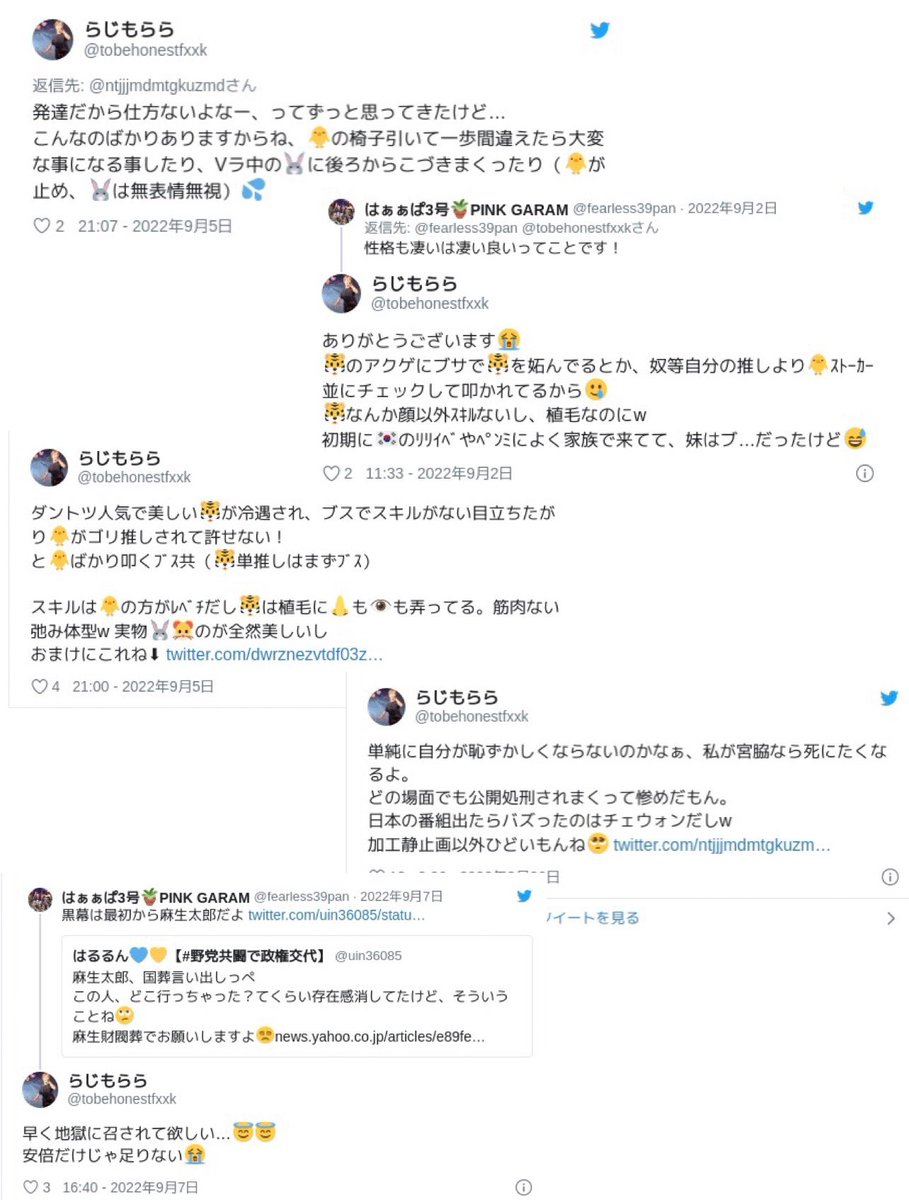Click Twitter bird icon on fearless39pan 9月2日 reply
Viewport: 909px width, 1200px height.
pos(866,208)
